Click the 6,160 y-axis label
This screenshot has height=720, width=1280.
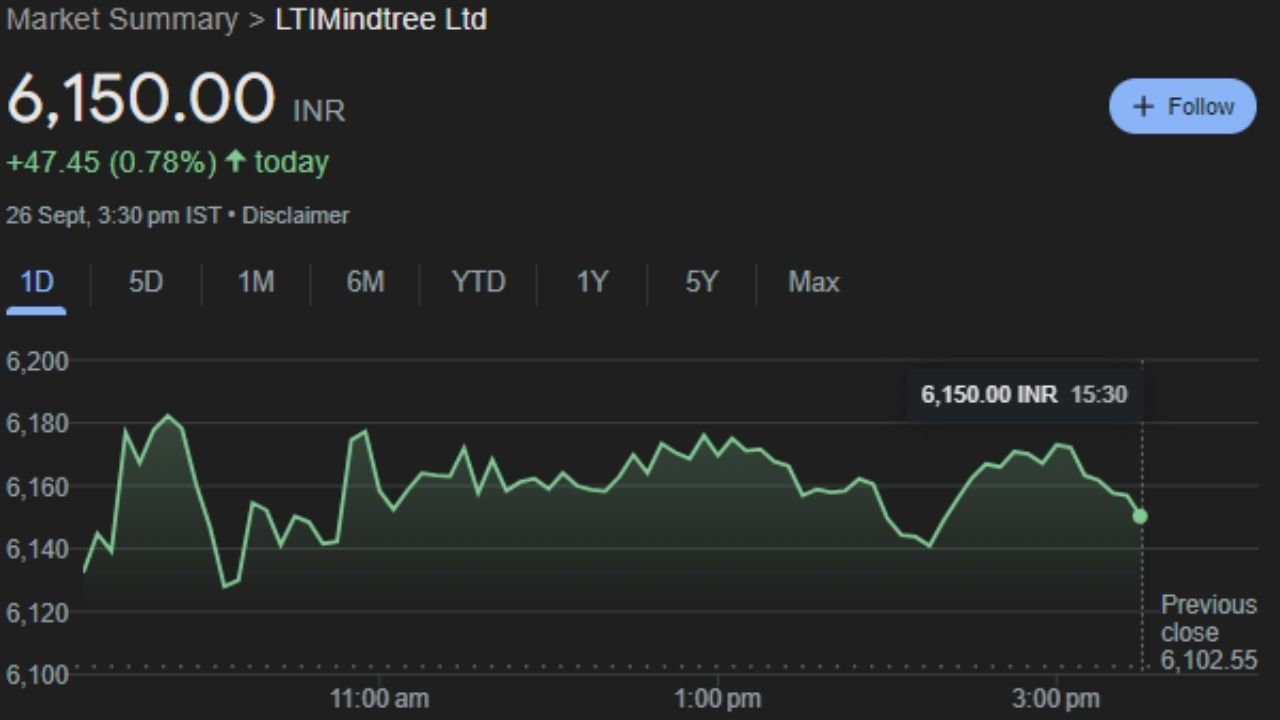pyautogui.click(x=37, y=487)
